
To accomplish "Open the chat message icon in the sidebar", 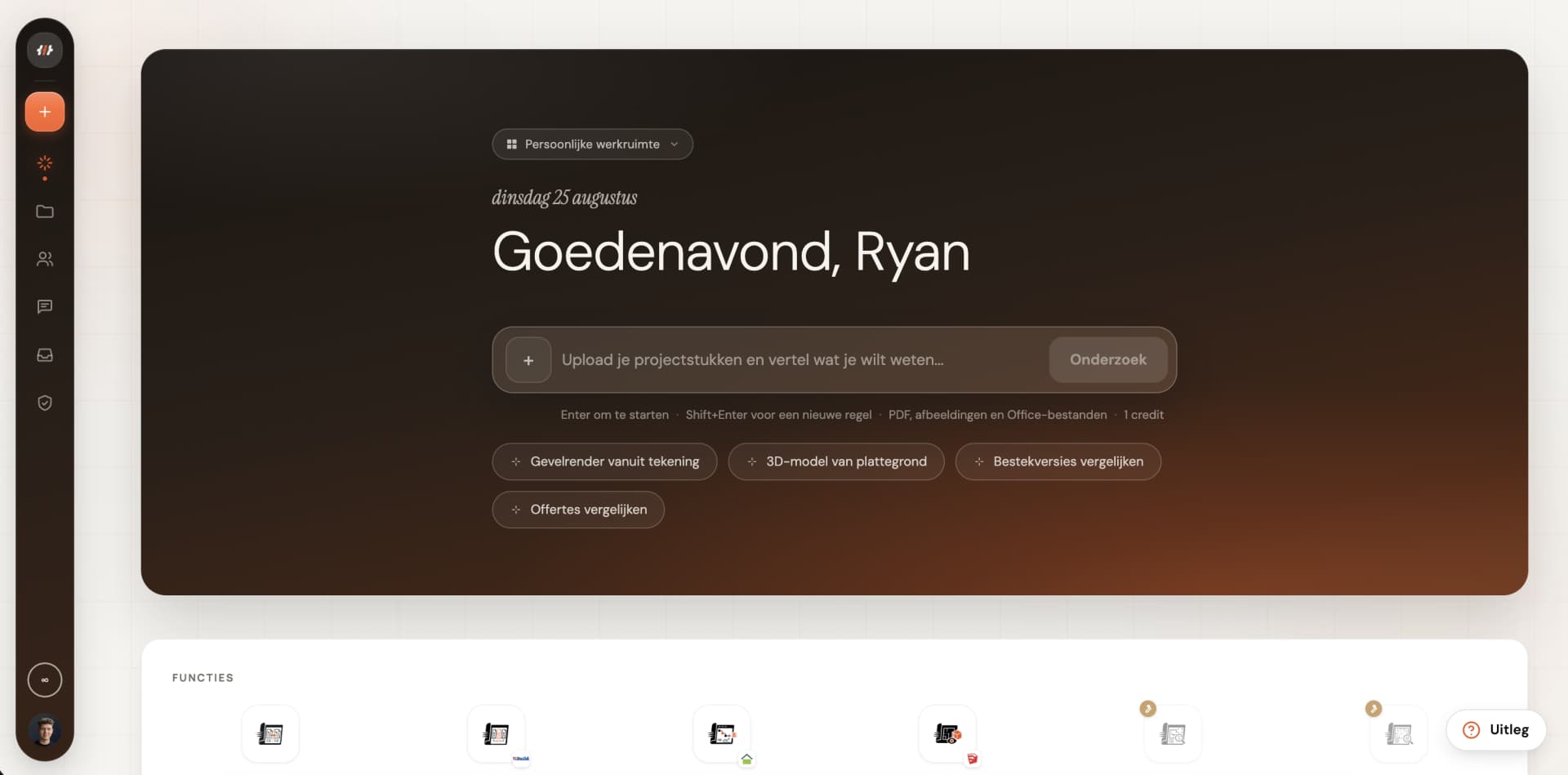I will tap(45, 307).
